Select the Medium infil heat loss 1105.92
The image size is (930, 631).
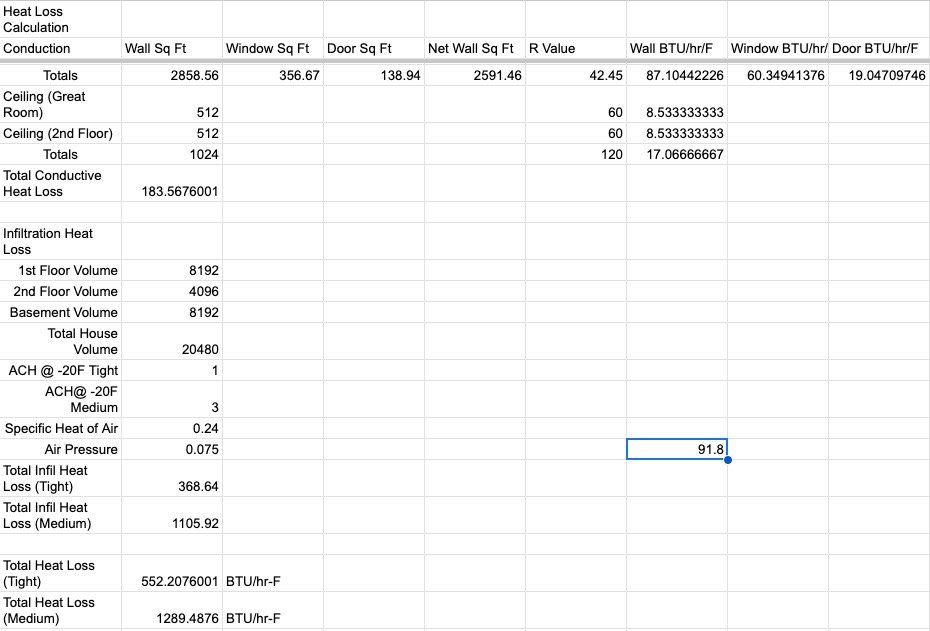(x=172, y=515)
